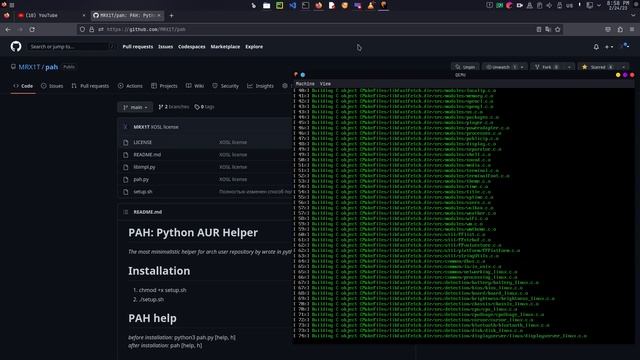Open the translate icon in address bar
640x360 pixels.
tap(548, 29)
